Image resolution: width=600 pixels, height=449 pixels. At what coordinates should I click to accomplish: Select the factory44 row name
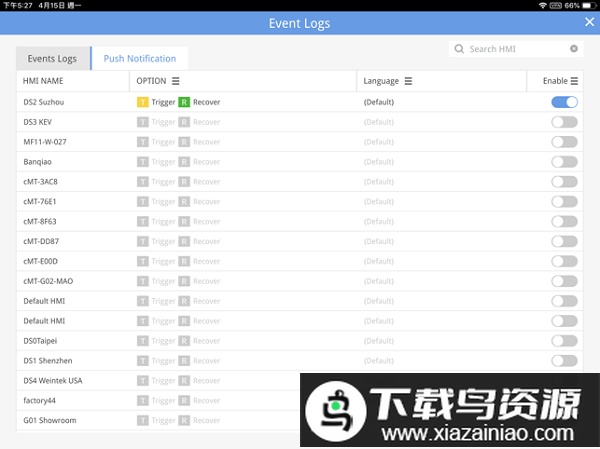39,401
